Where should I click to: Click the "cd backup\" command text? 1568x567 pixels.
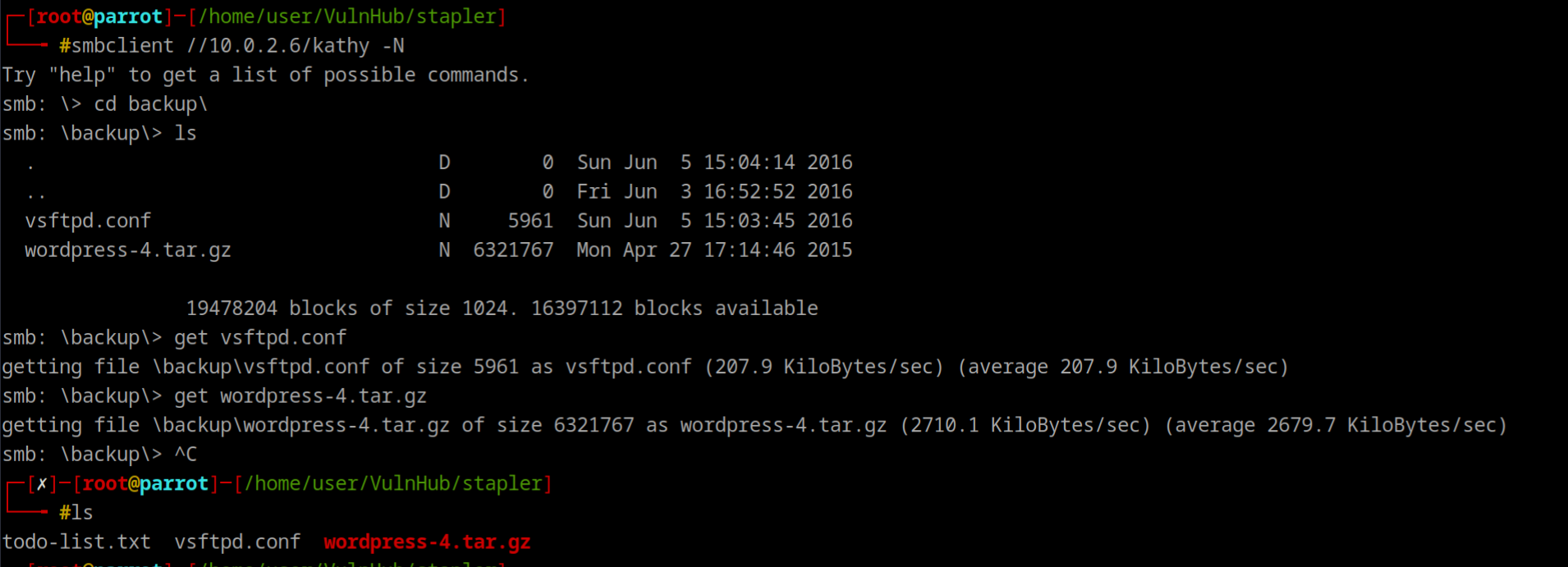point(151,104)
